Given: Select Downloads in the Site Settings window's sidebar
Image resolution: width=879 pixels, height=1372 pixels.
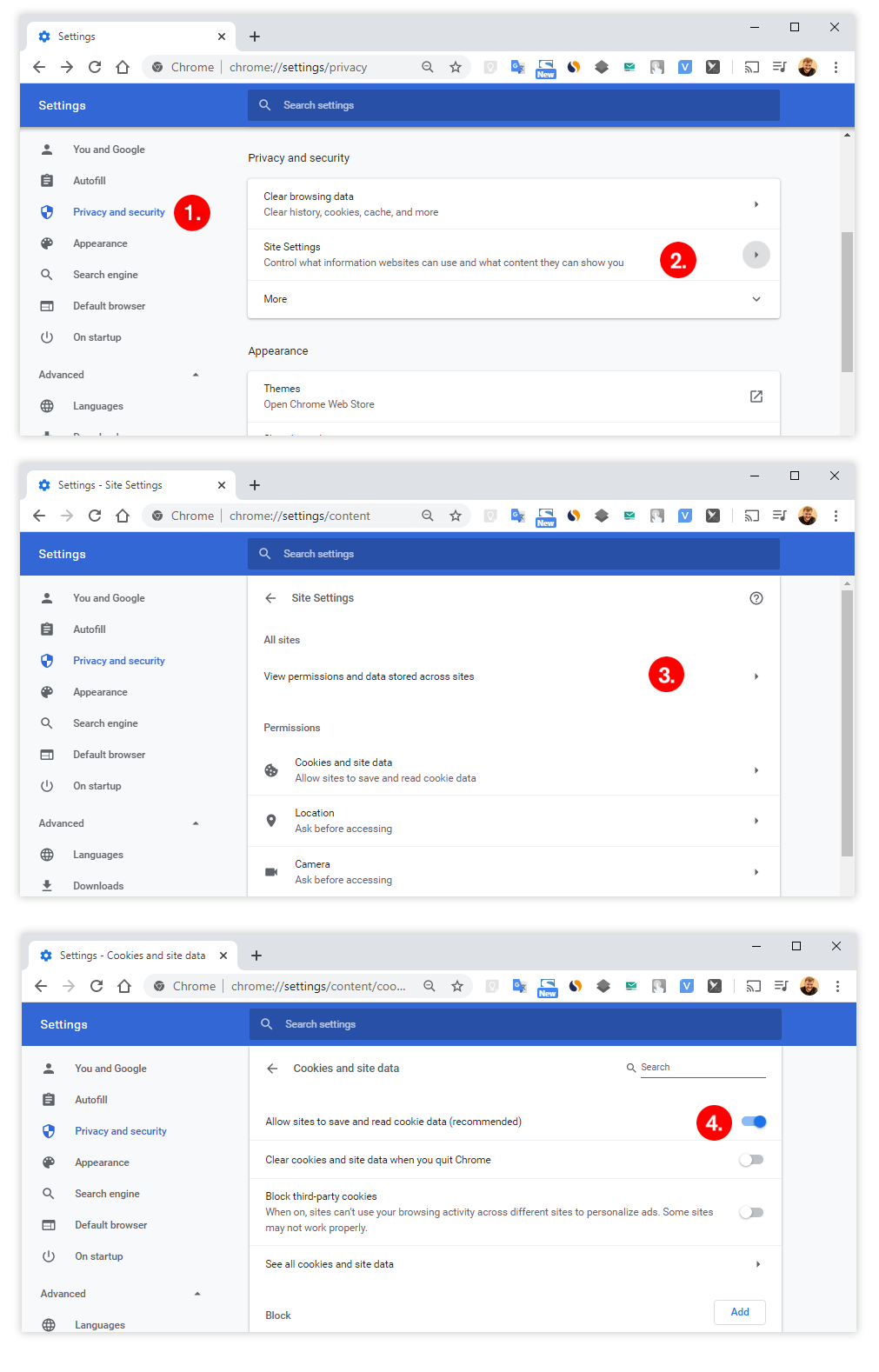Looking at the screenshot, I should click(x=98, y=886).
